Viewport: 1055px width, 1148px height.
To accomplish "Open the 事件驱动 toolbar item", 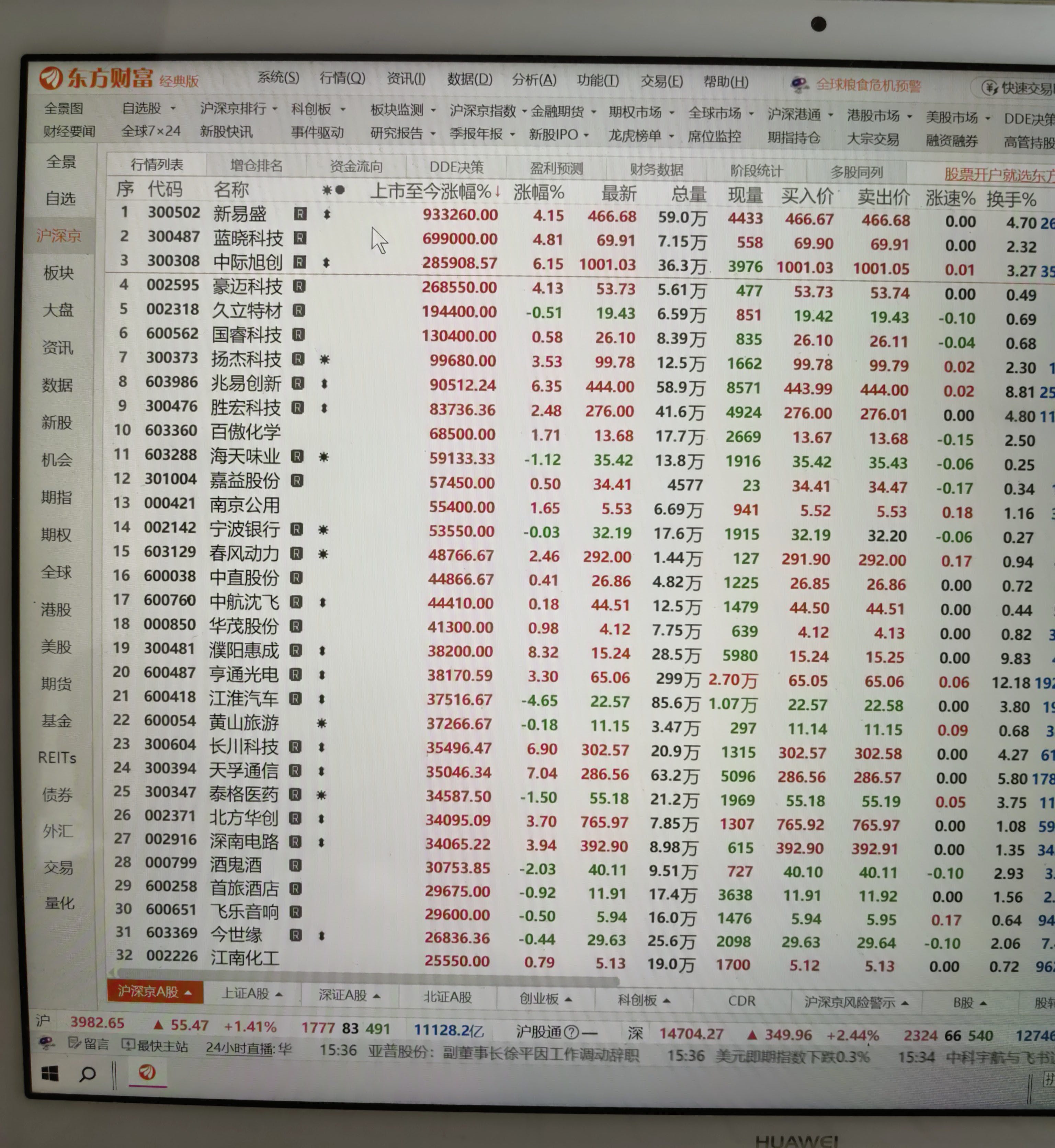I will (317, 133).
